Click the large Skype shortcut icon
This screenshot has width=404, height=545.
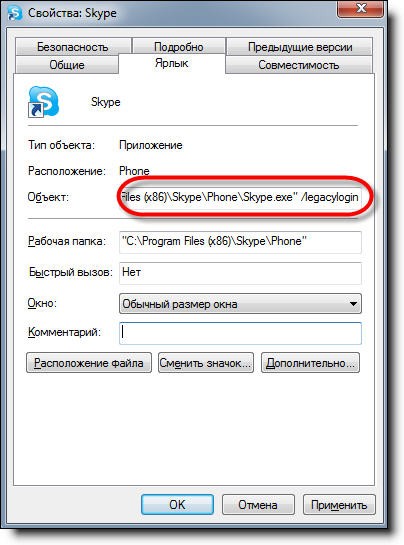click(x=43, y=102)
